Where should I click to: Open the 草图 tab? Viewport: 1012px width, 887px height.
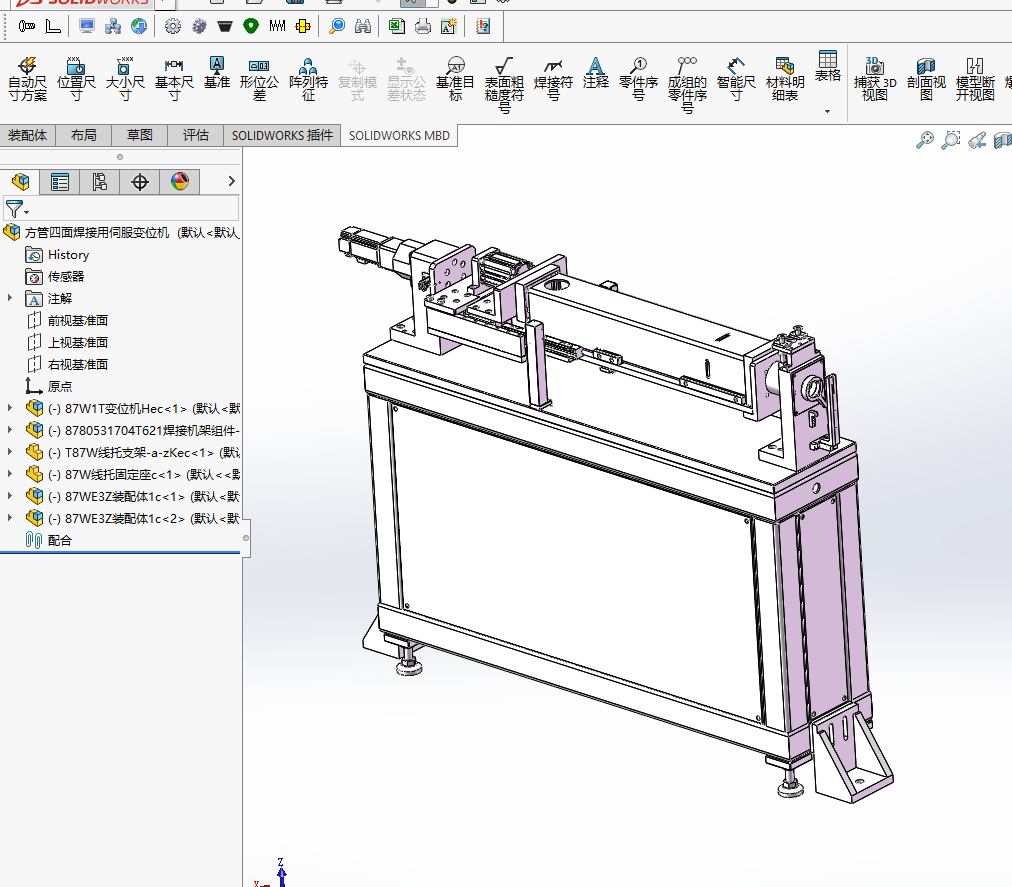click(139, 135)
